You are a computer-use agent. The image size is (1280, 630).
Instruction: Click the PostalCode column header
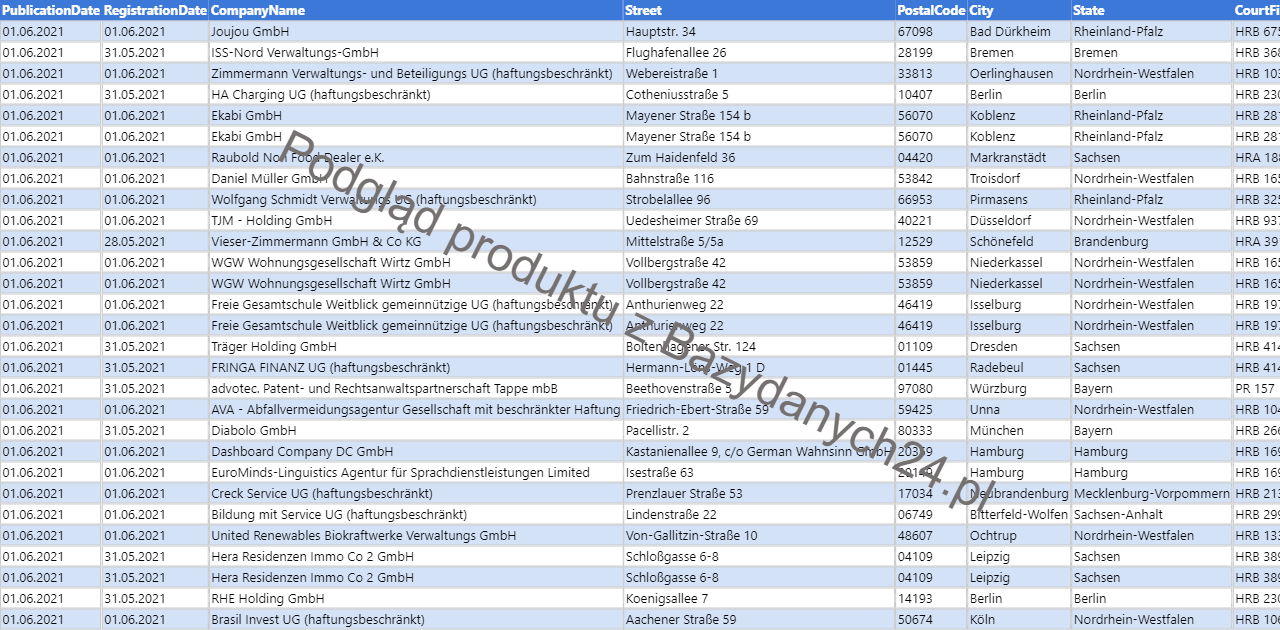point(931,10)
